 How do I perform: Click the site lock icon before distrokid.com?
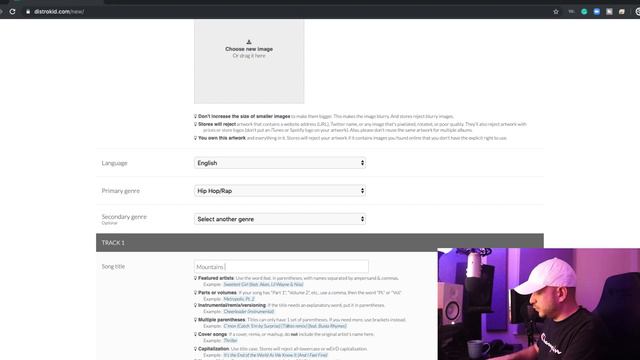28,11
